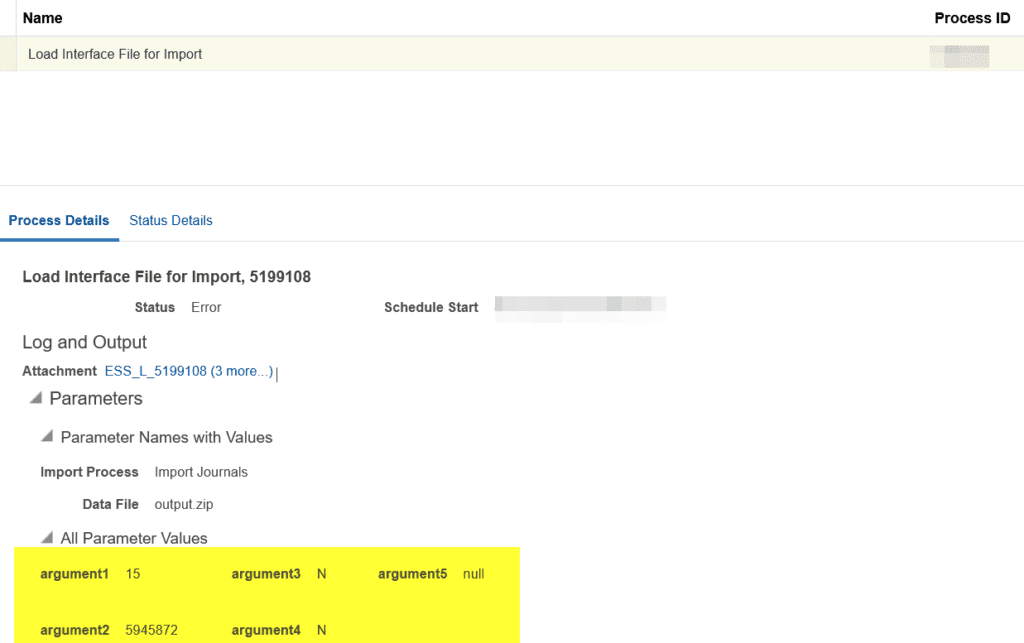Image resolution: width=1024 pixels, height=643 pixels.
Task: Click the Import Journals parameter value
Action: click(x=201, y=472)
